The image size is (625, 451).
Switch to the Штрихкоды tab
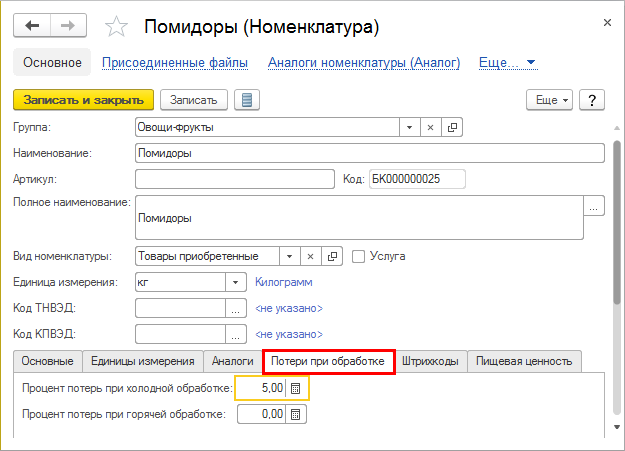tap(432, 361)
